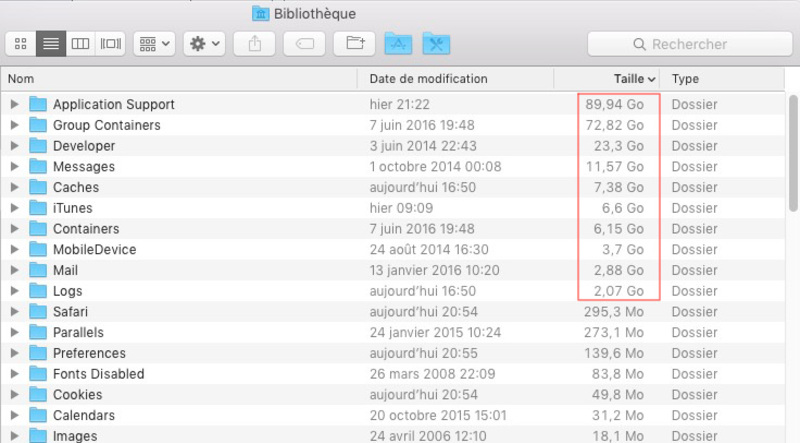Sort by the Type column header
This screenshot has height=443, width=800.
(722, 79)
